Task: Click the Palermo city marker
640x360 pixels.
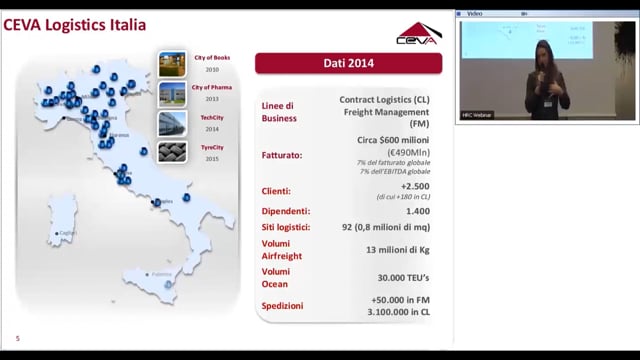Action: pyautogui.click(x=147, y=275)
